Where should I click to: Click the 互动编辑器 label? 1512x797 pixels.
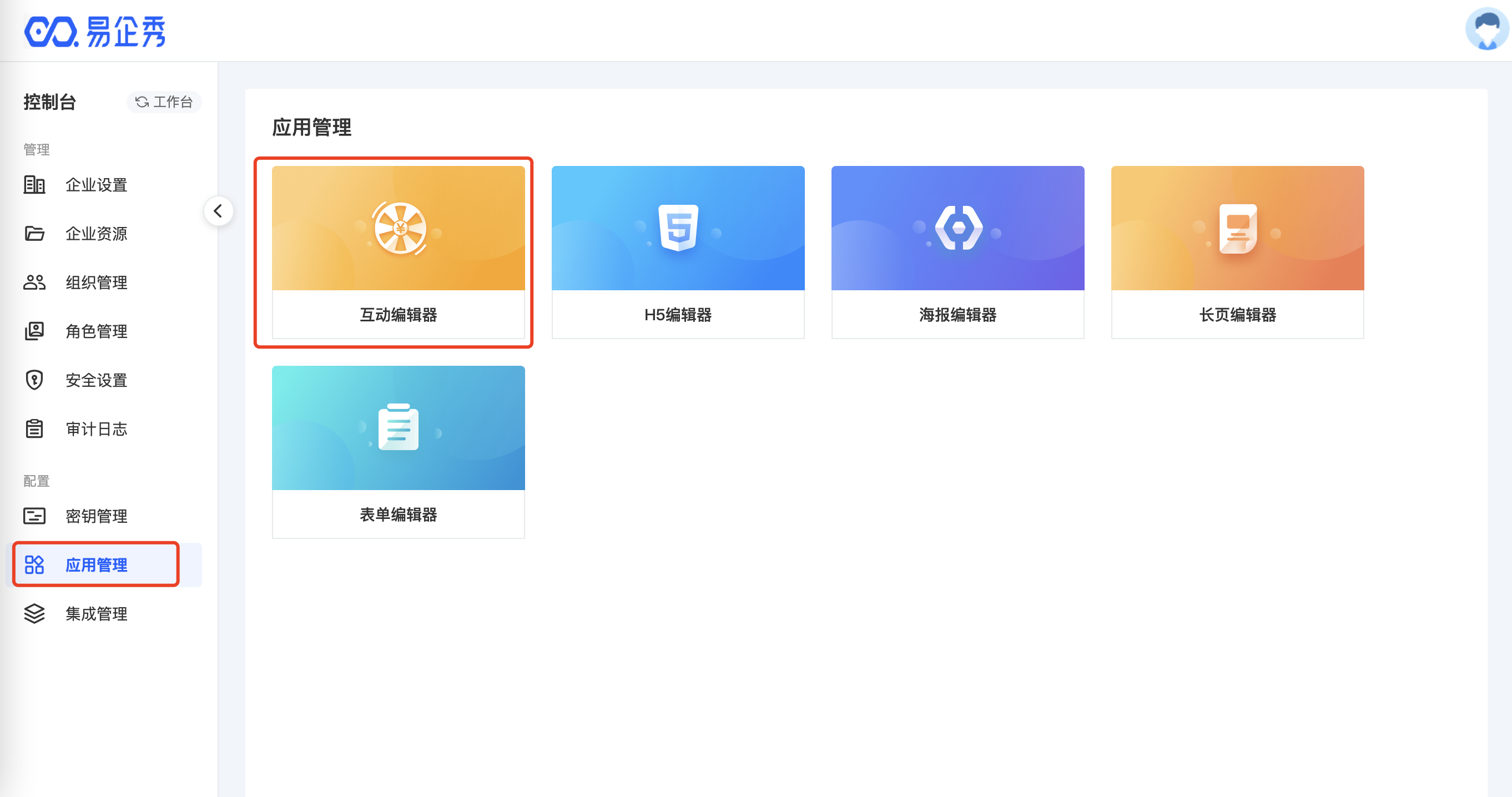click(398, 315)
